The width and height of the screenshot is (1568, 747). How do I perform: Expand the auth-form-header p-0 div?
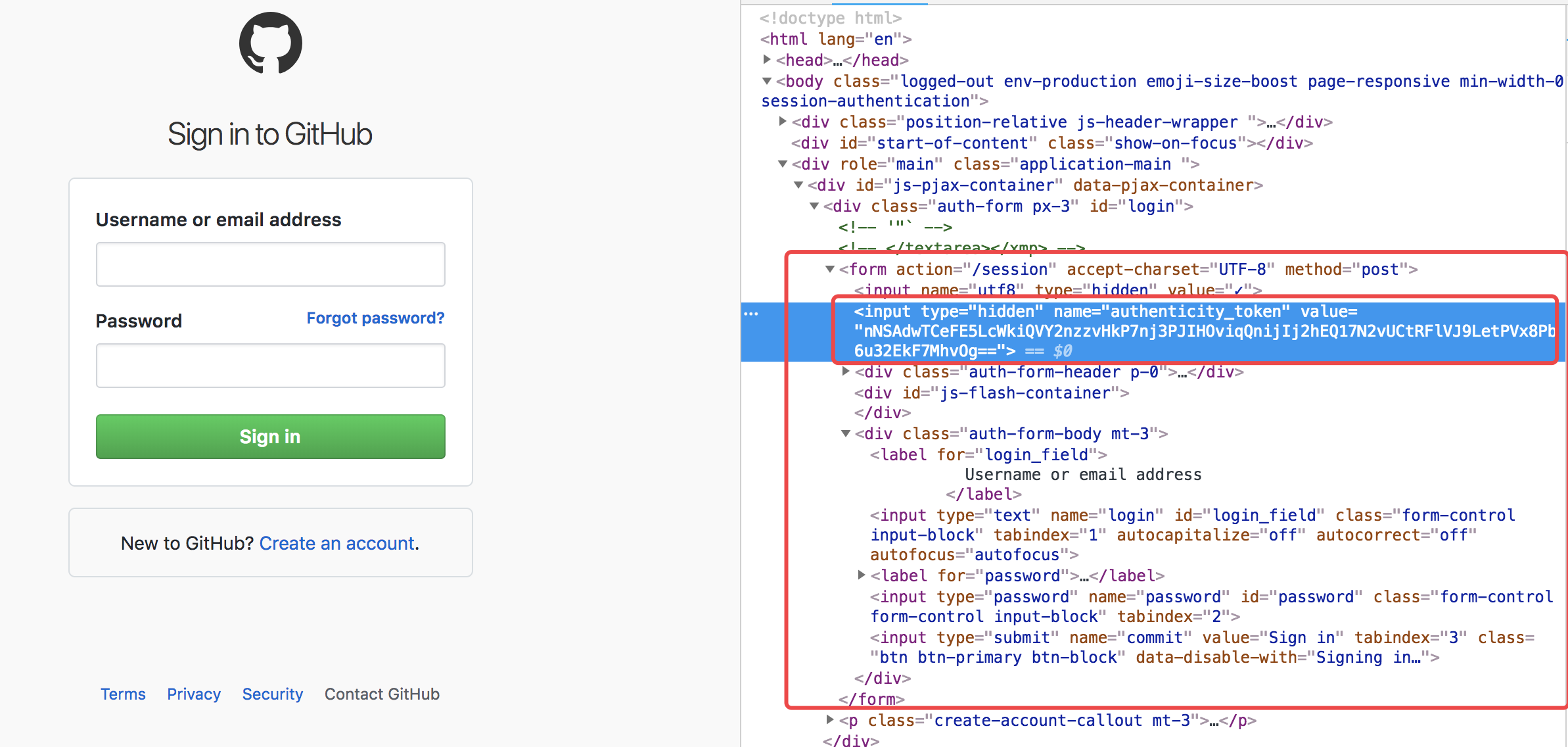(846, 372)
